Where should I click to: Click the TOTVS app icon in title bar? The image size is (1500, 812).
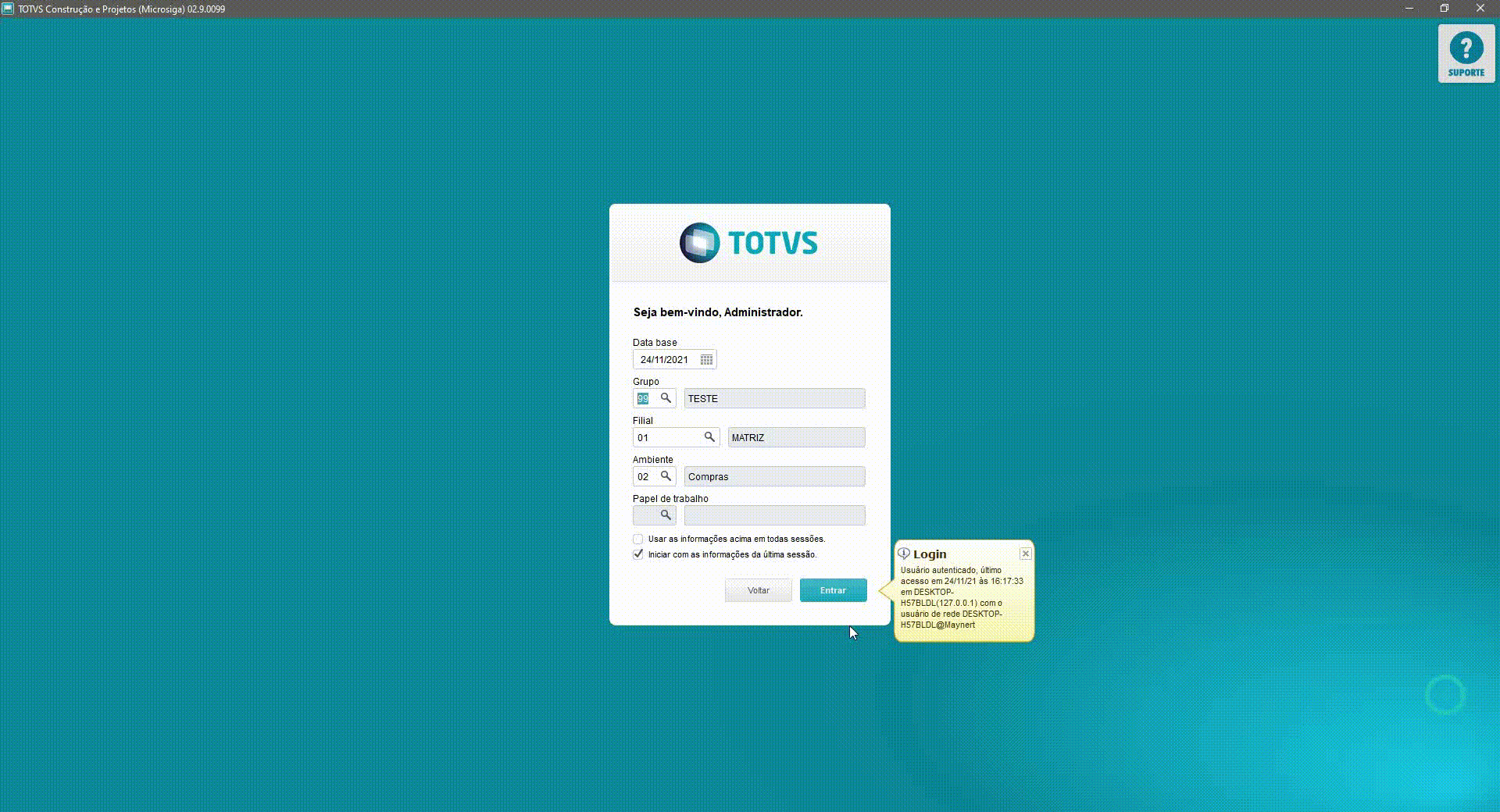pyautogui.click(x=8, y=9)
